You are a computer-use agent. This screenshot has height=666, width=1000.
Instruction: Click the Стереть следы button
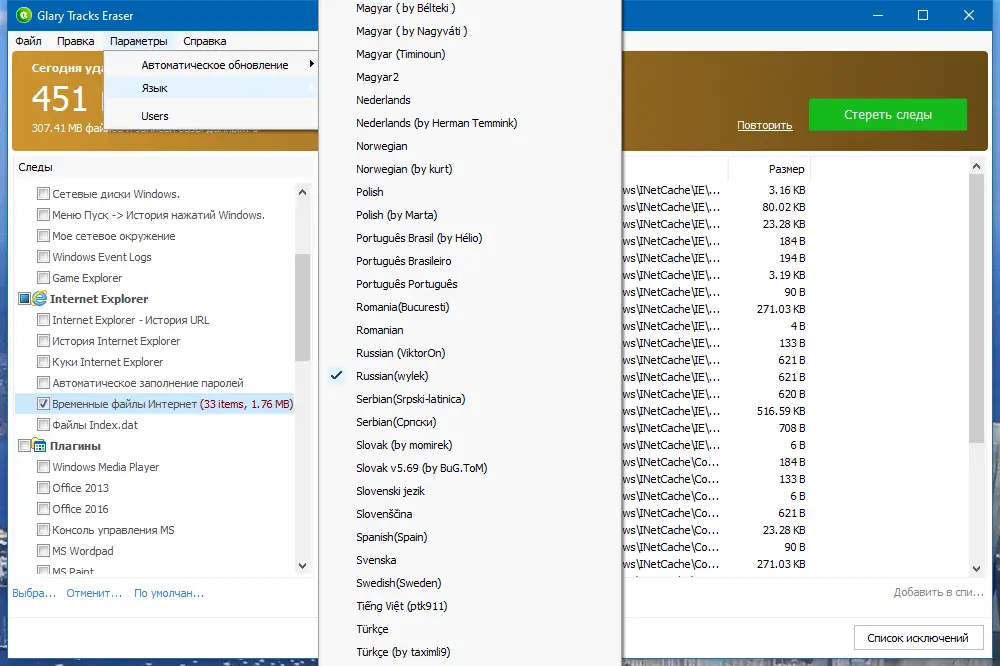(888, 115)
